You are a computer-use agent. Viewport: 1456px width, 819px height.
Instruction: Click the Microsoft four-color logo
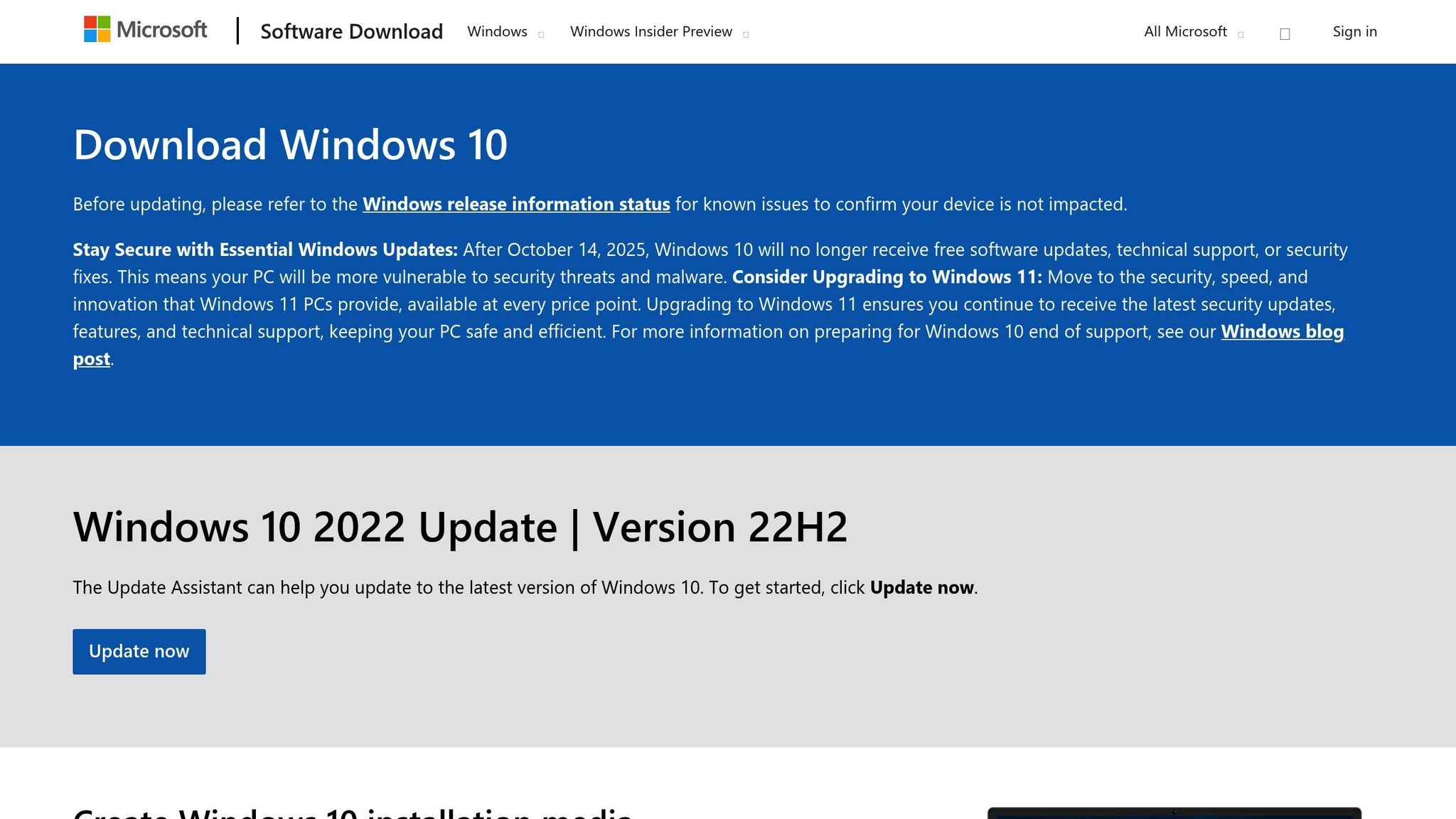(97, 30)
